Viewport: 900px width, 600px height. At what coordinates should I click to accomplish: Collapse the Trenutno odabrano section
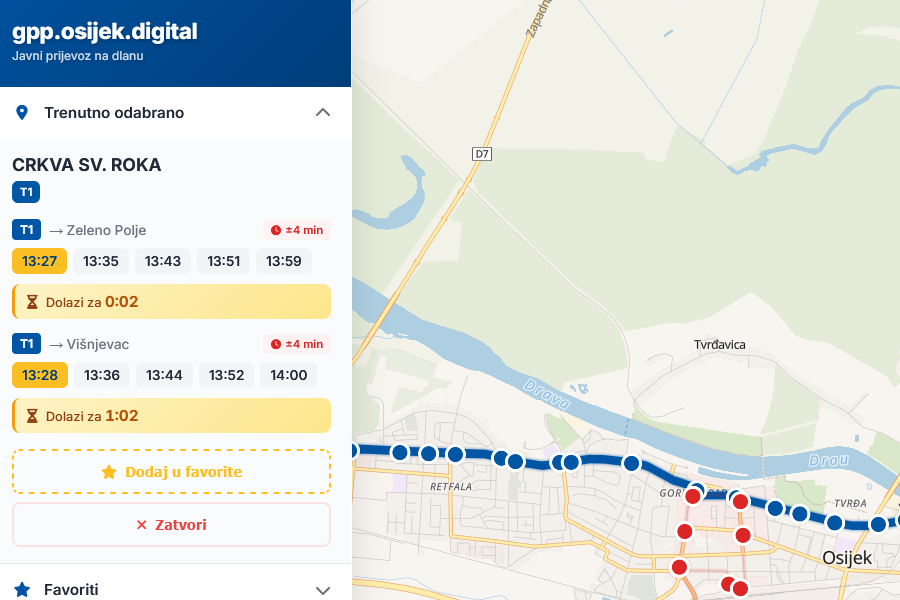322,112
